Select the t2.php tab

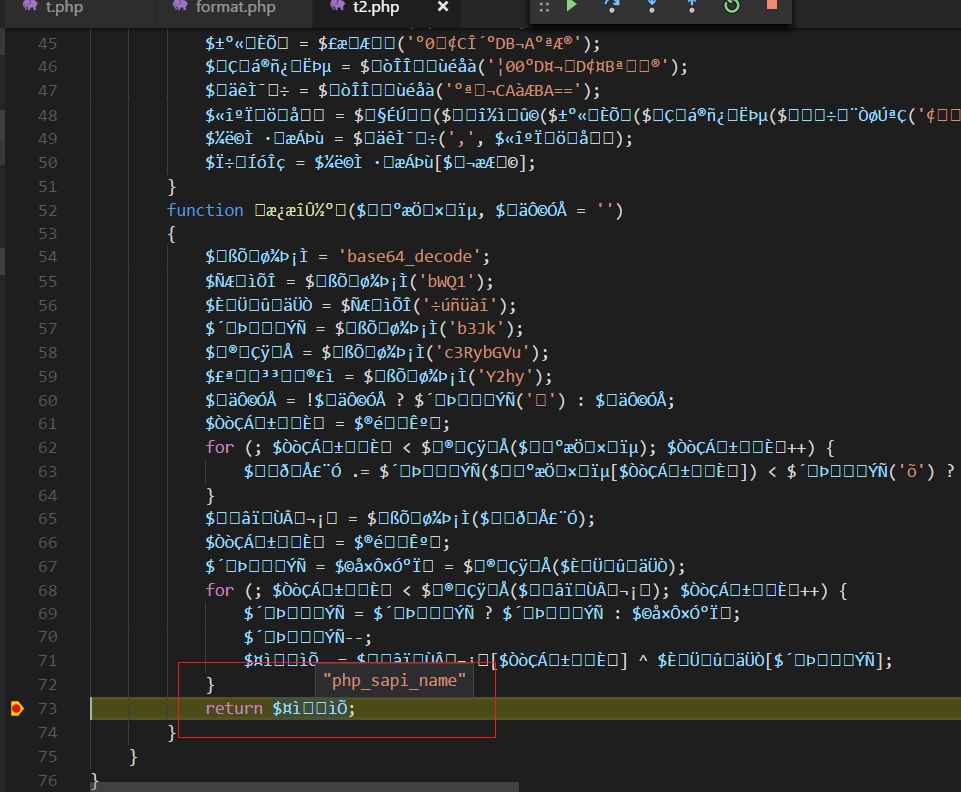click(x=376, y=7)
